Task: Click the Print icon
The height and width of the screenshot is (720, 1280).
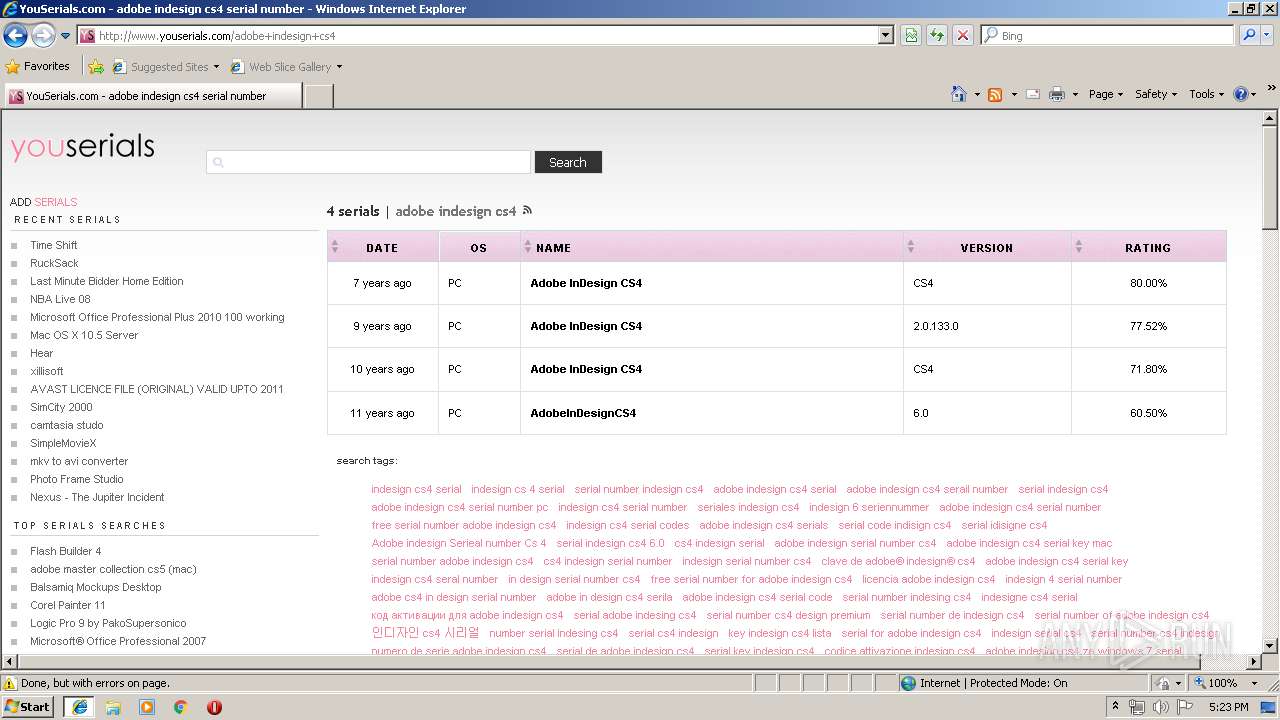Action: (x=1057, y=94)
